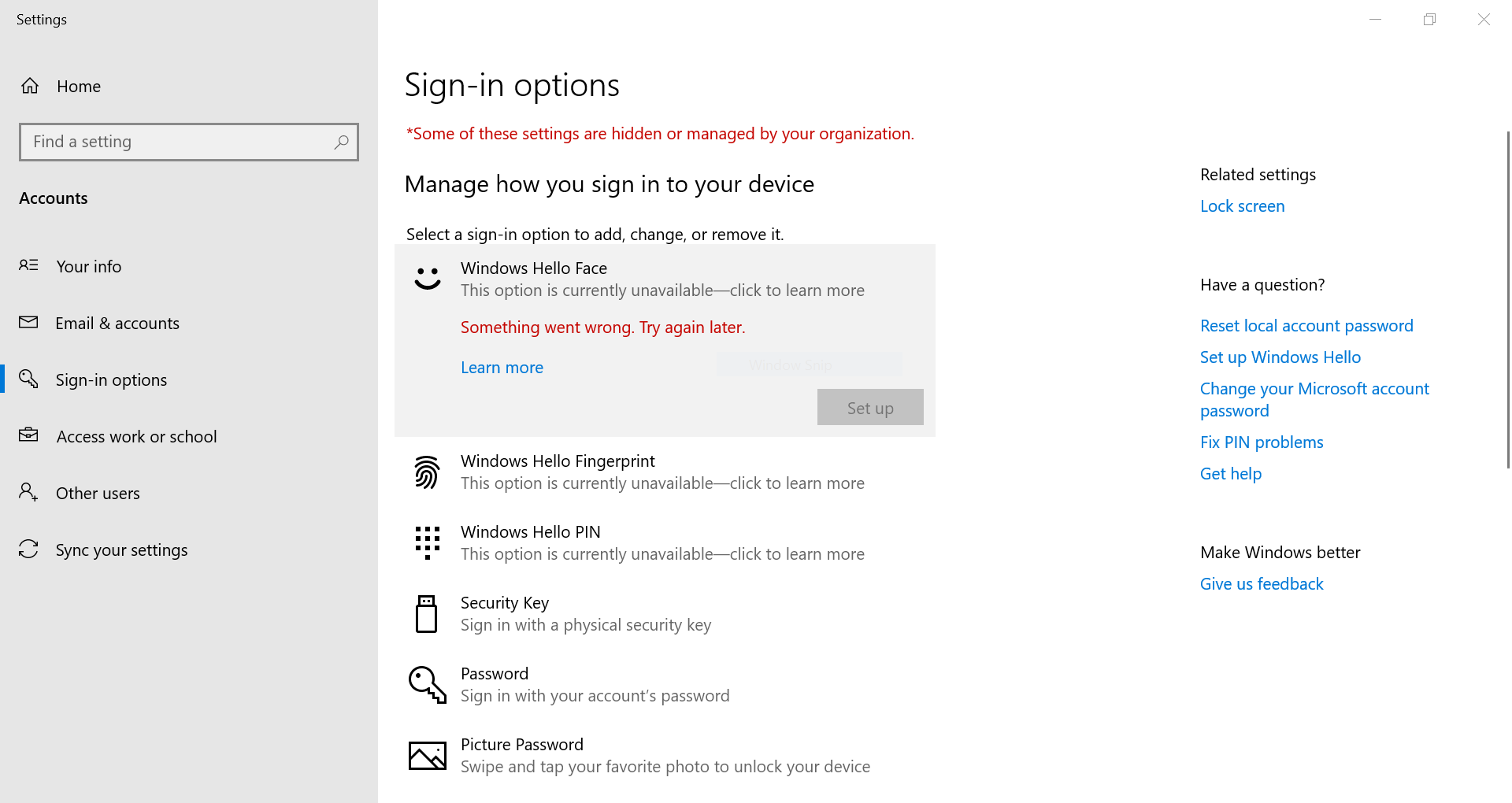Viewport: 1512px width, 803px height.
Task: Restore down the Settings window
Action: 1430,19
